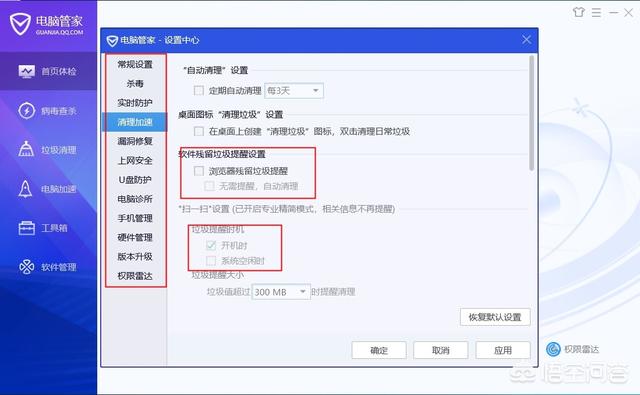Open the 每3天 frequency dropdown
640x395 pixels.
pos(294,91)
